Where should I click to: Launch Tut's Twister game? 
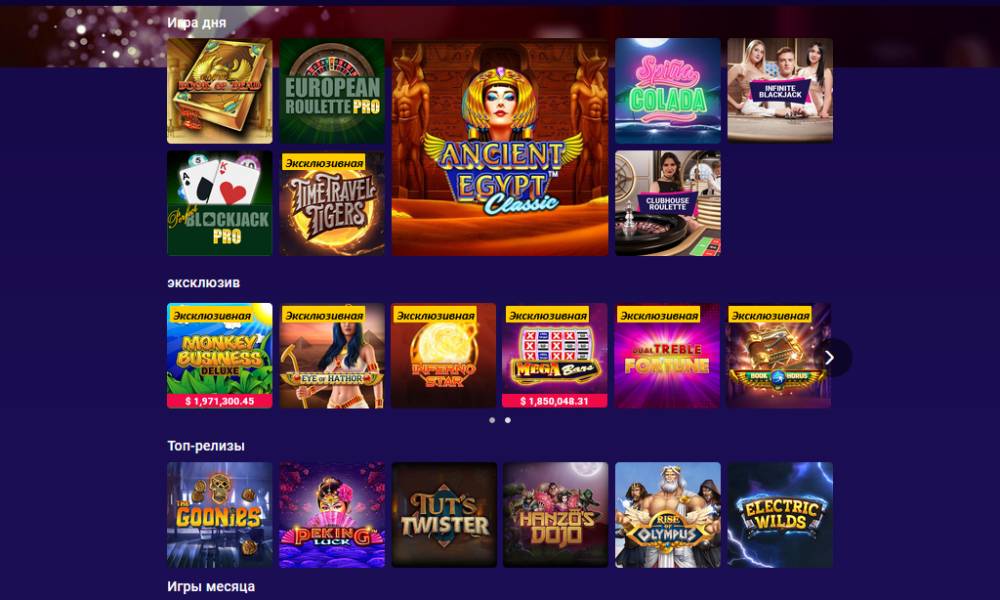pyautogui.click(x=444, y=515)
